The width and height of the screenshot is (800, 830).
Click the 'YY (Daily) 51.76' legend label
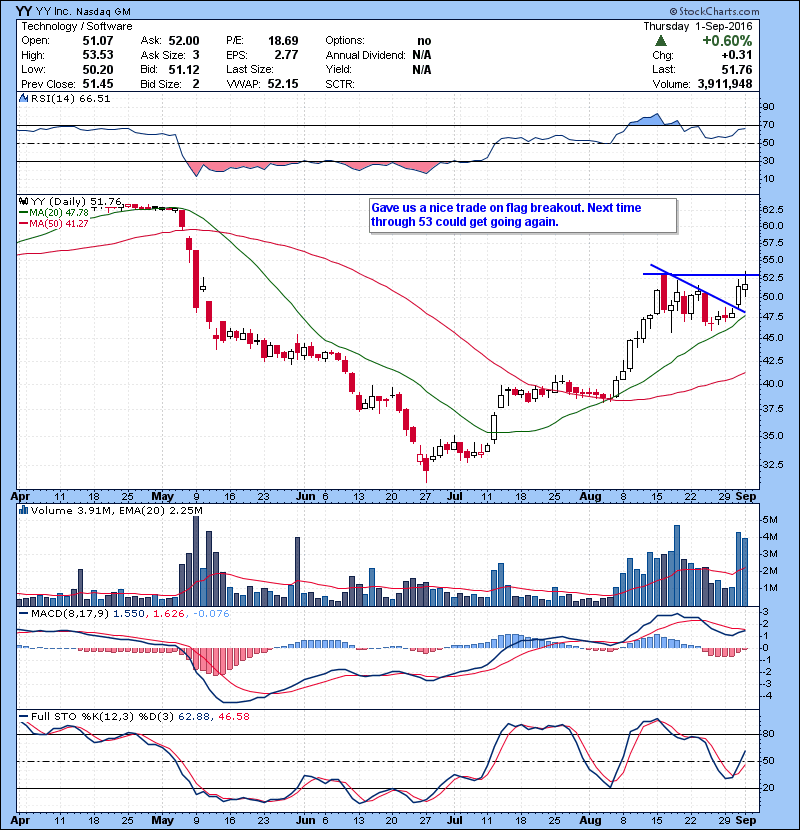(x=76, y=201)
